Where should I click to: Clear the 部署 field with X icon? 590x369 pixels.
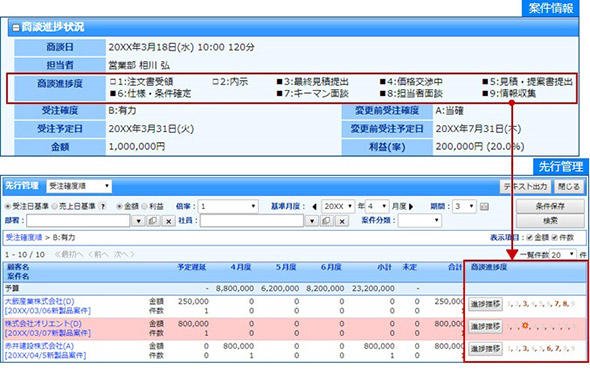(169, 221)
